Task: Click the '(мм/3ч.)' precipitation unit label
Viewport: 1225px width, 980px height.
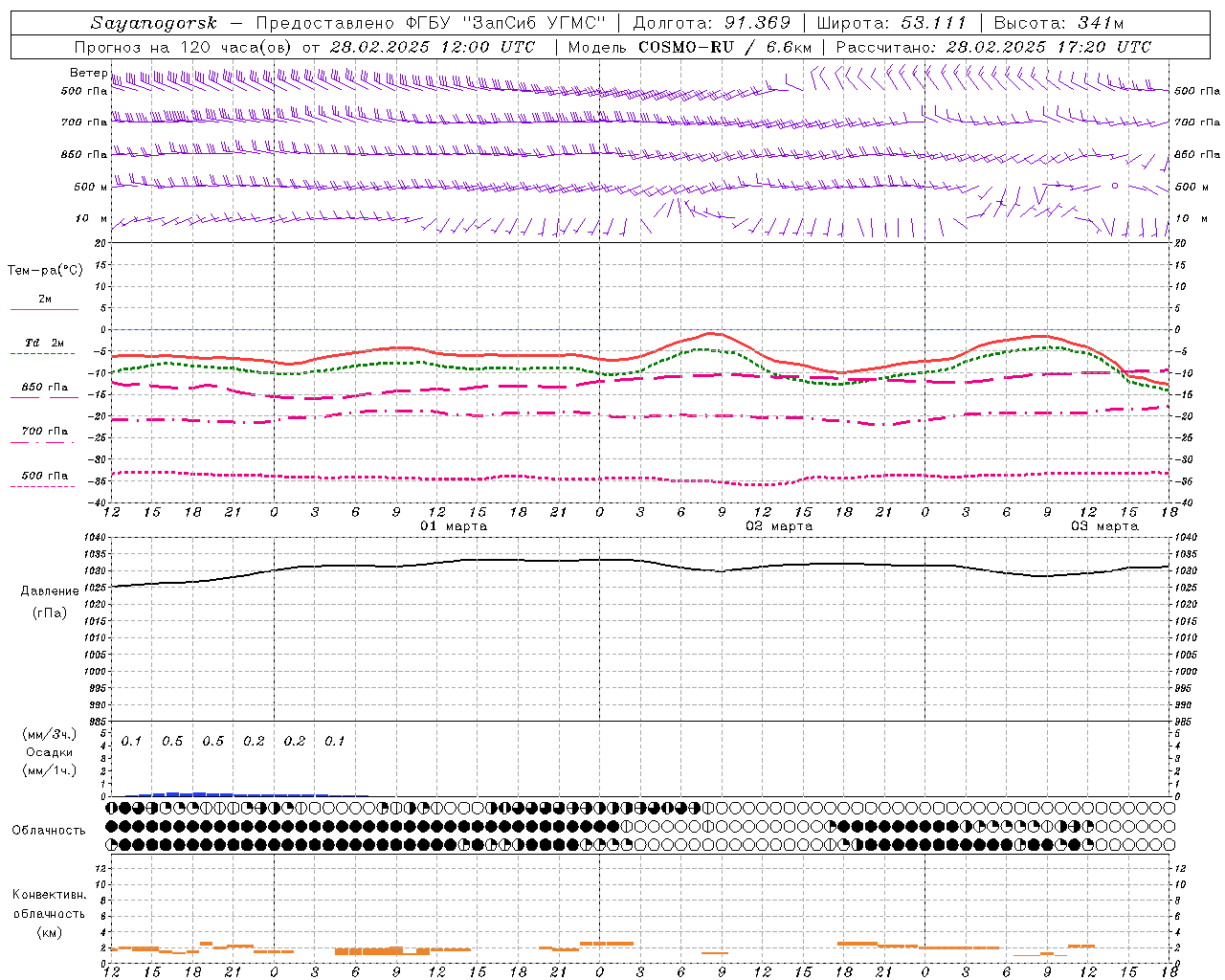Action: pyautogui.click(x=50, y=734)
